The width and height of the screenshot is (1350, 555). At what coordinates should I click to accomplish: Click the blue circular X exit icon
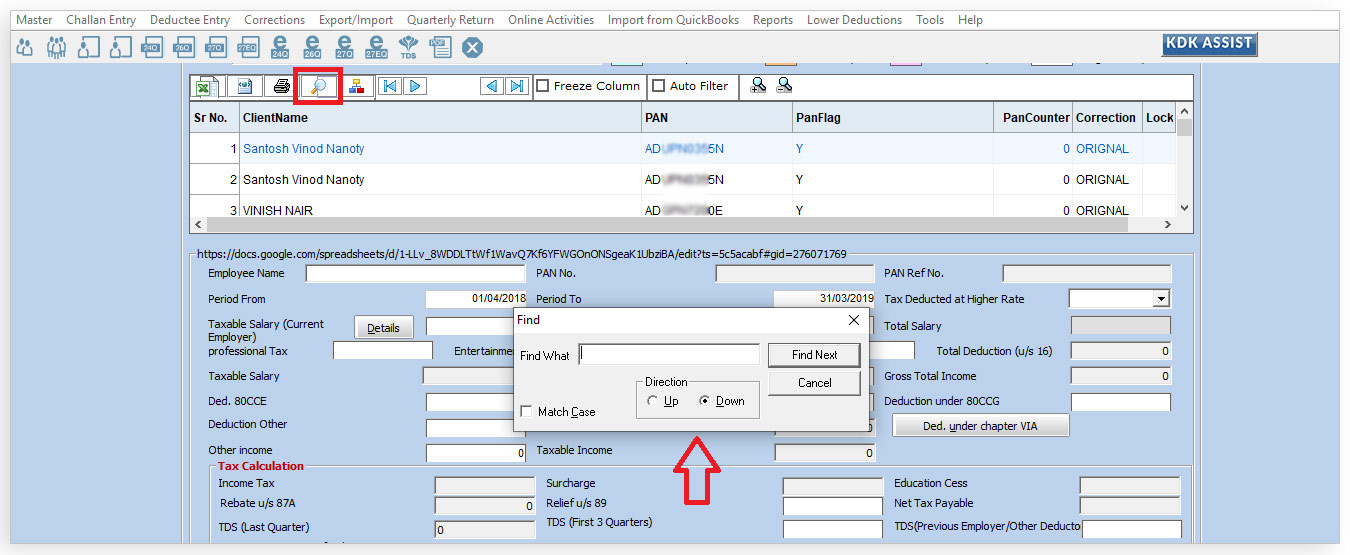click(x=473, y=47)
